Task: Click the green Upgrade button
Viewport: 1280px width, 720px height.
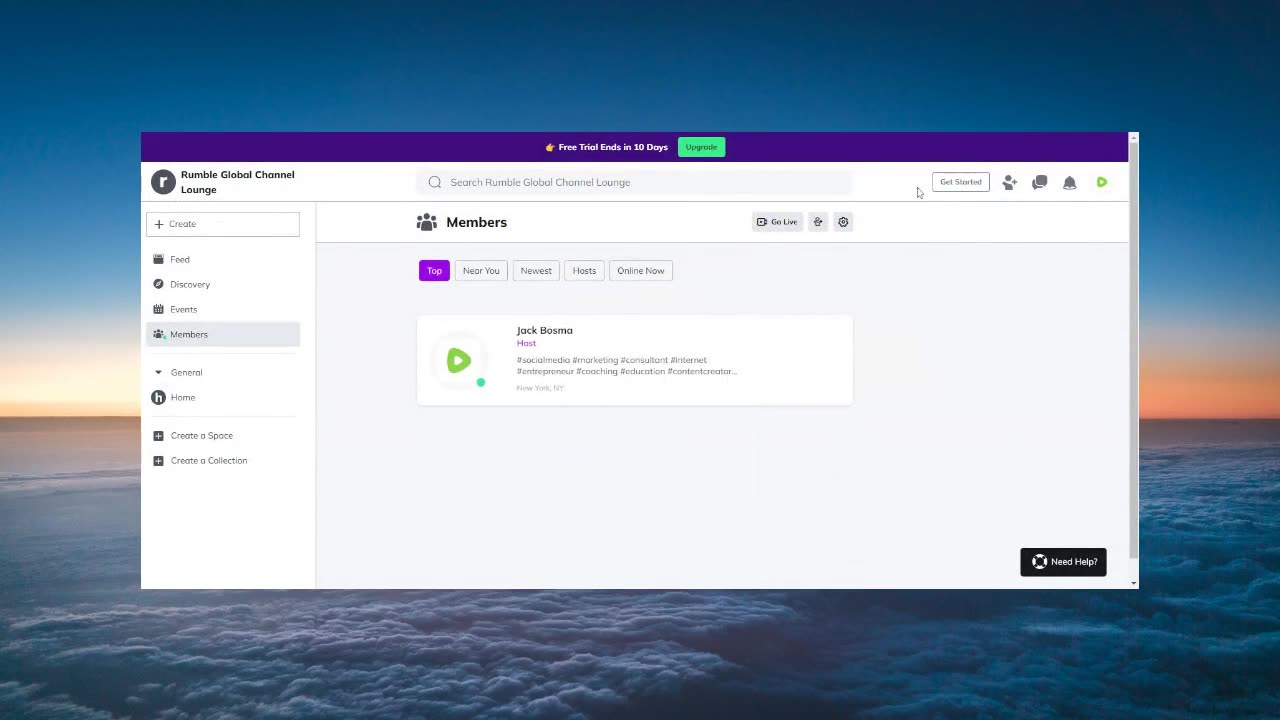Action: click(x=701, y=147)
